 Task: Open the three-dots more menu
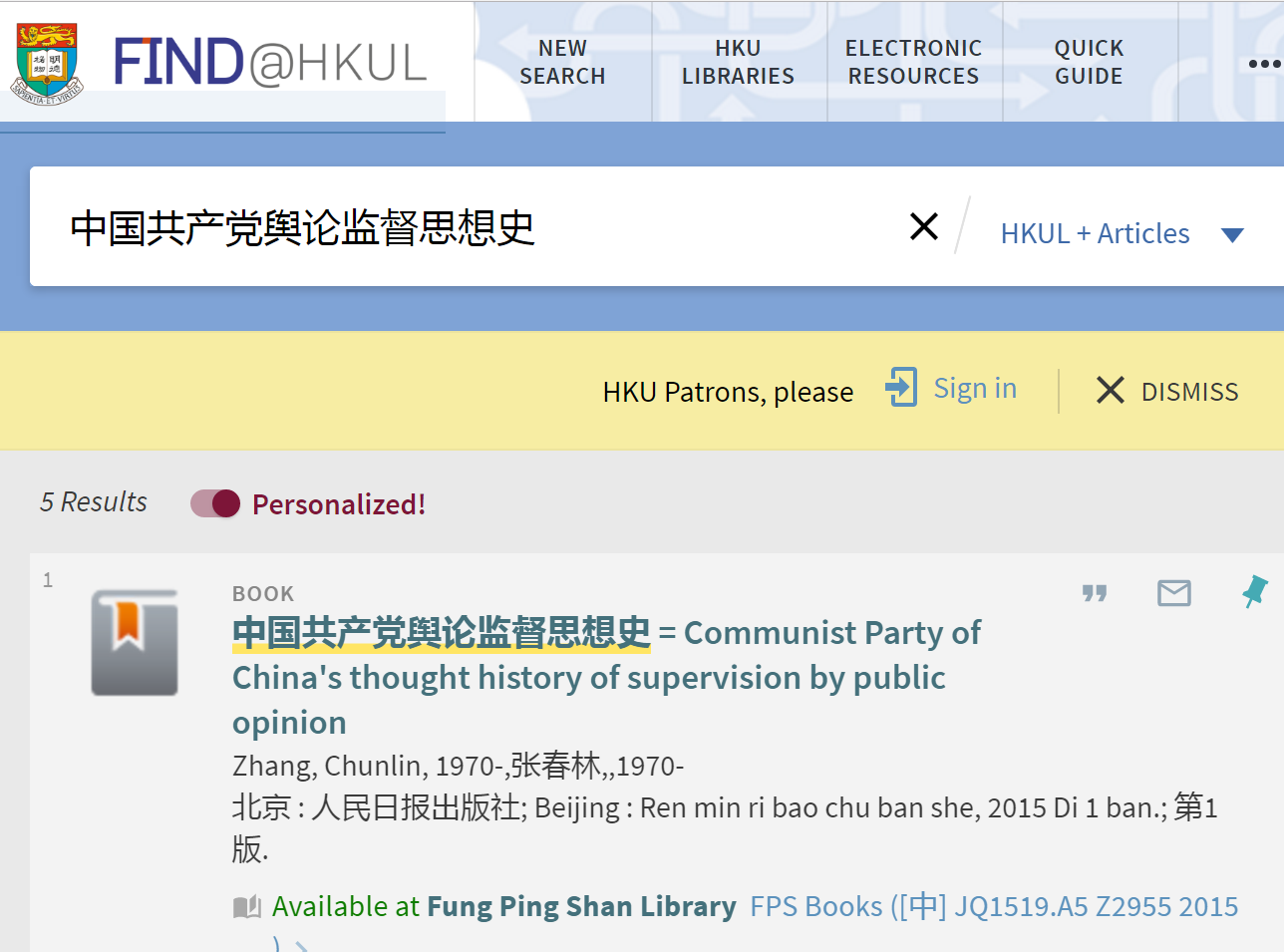click(x=1263, y=63)
